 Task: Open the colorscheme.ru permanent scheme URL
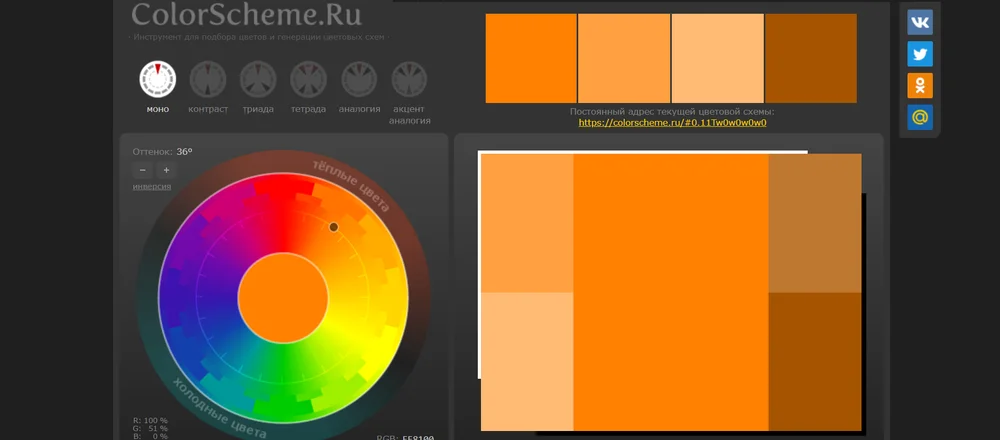[x=672, y=123]
